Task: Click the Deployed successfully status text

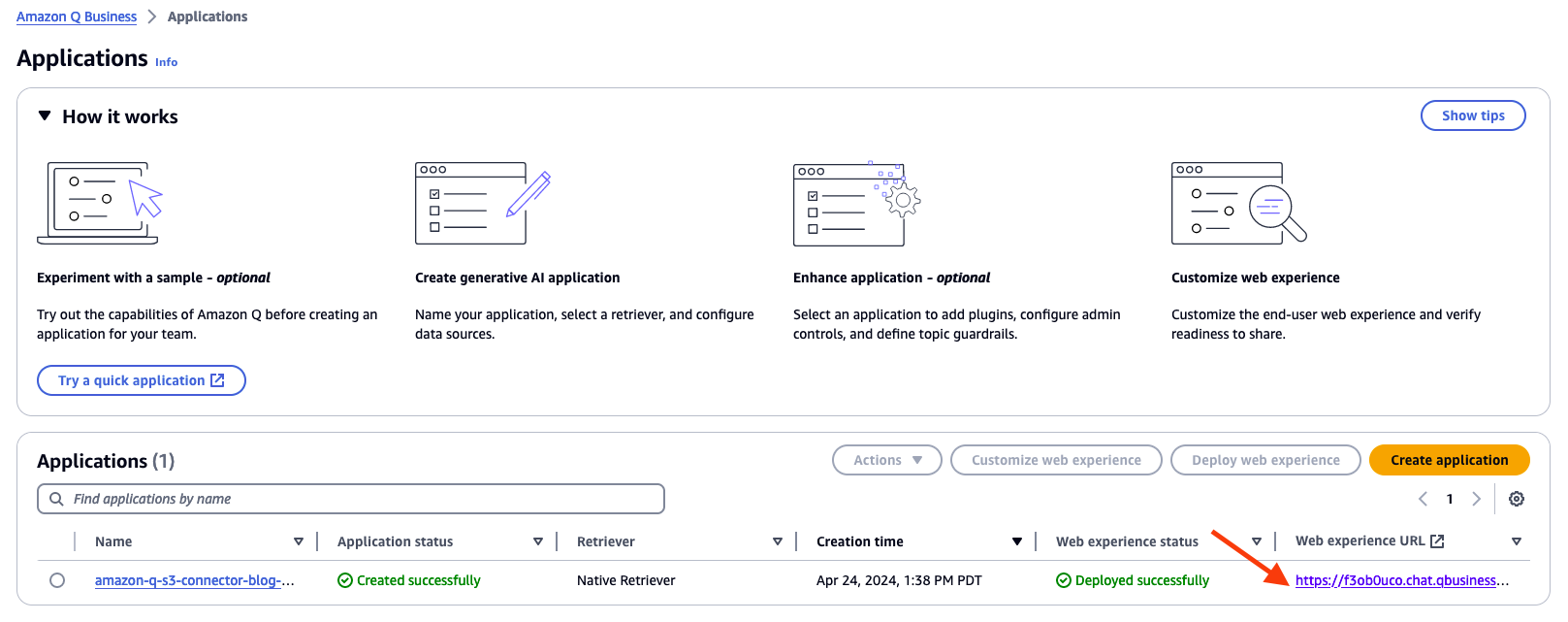Action: [1142, 580]
